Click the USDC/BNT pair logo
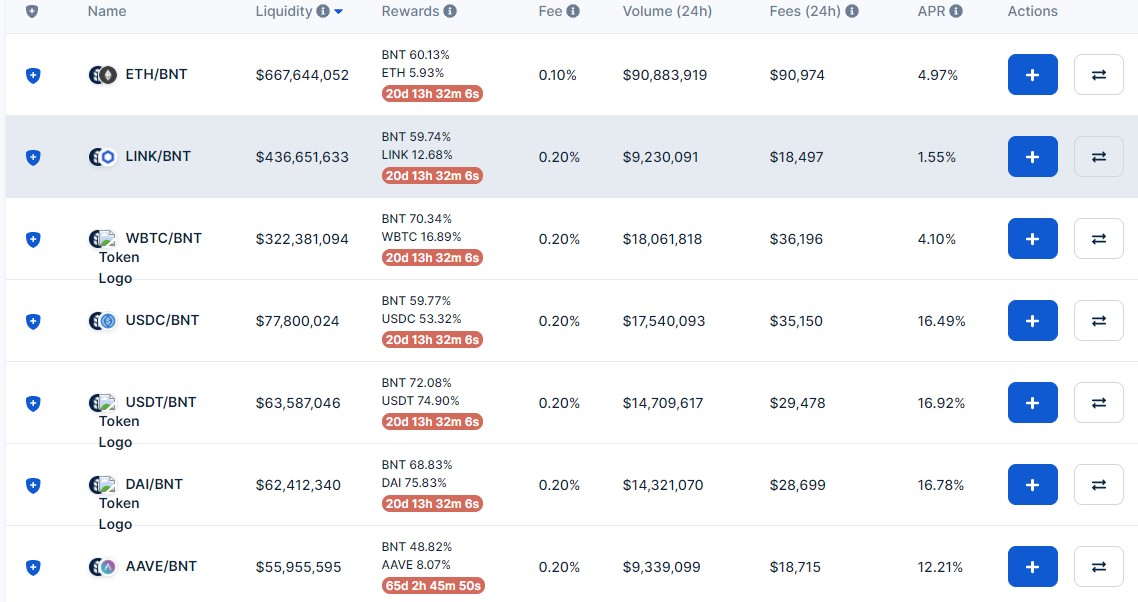Image resolution: width=1138 pixels, height=602 pixels. point(102,320)
